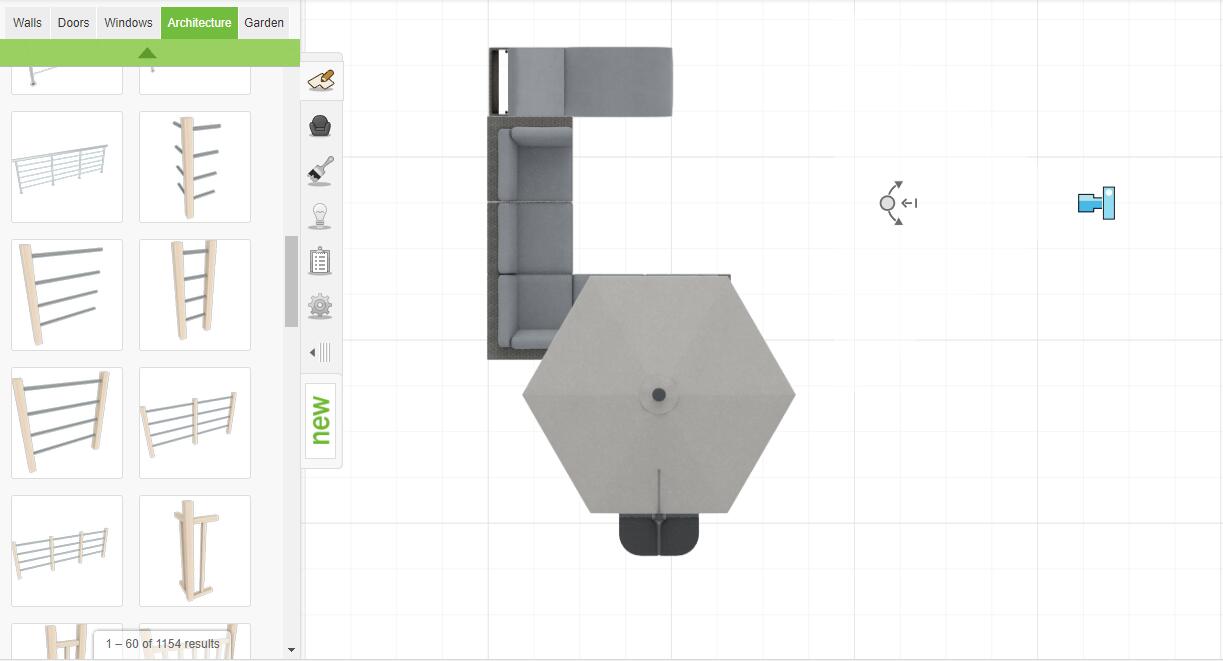Pick the T-shaped wooden post thumbnail
1223x661 pixels.
tap(195, 551)
